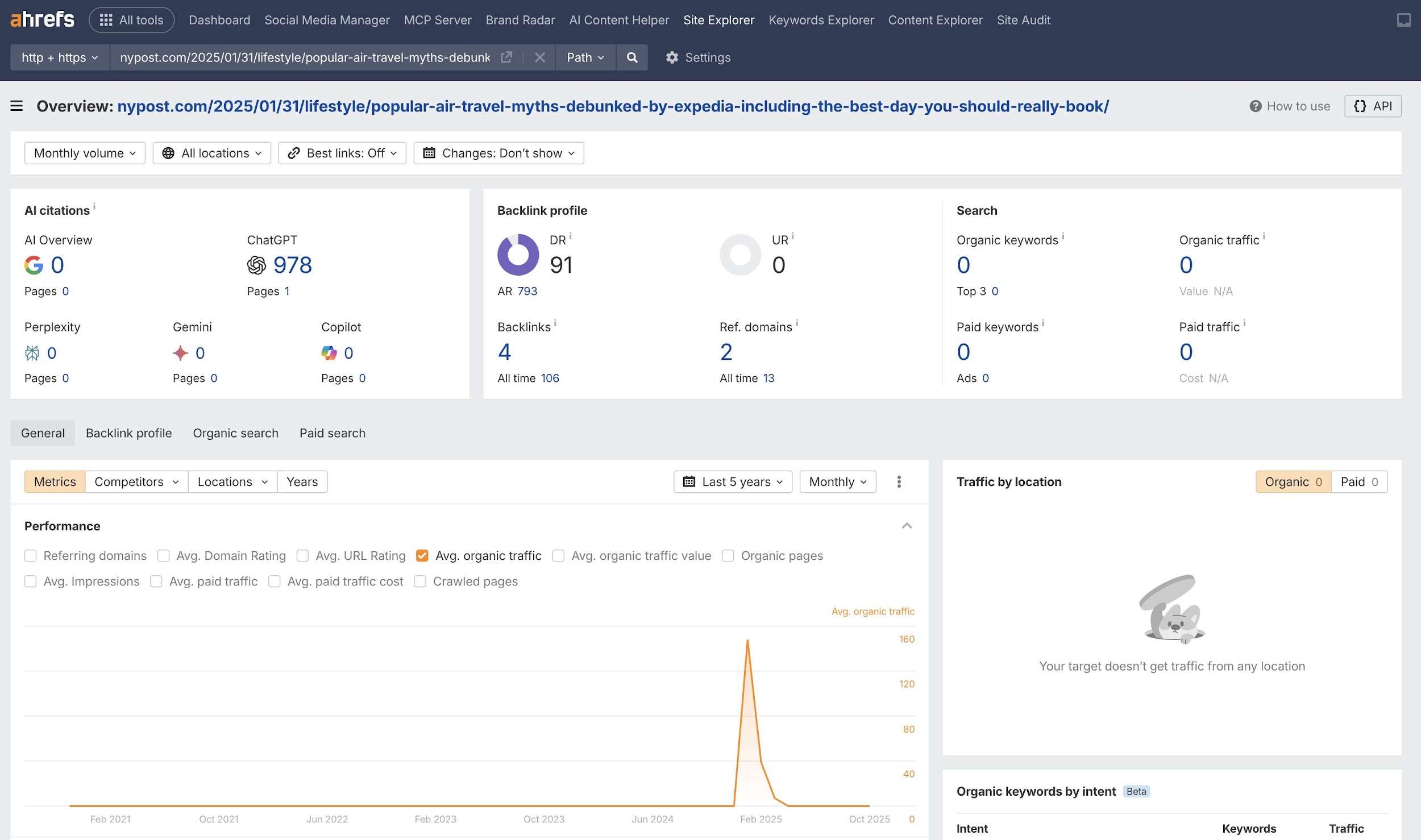Click the three-dot chart options menu
The image size is (1421, 840).
pyautogui.click(x=899, y=482)
